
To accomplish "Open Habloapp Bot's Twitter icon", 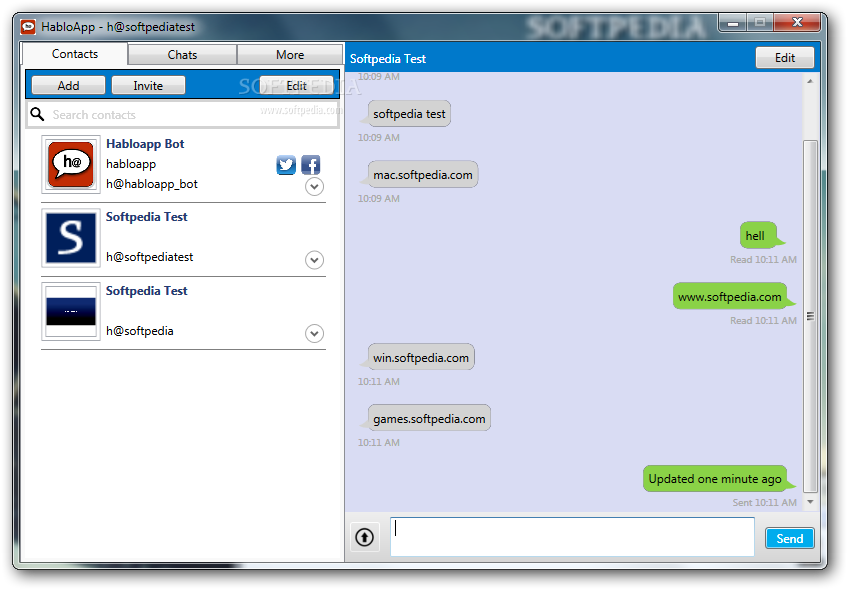I will pos(286,165).
